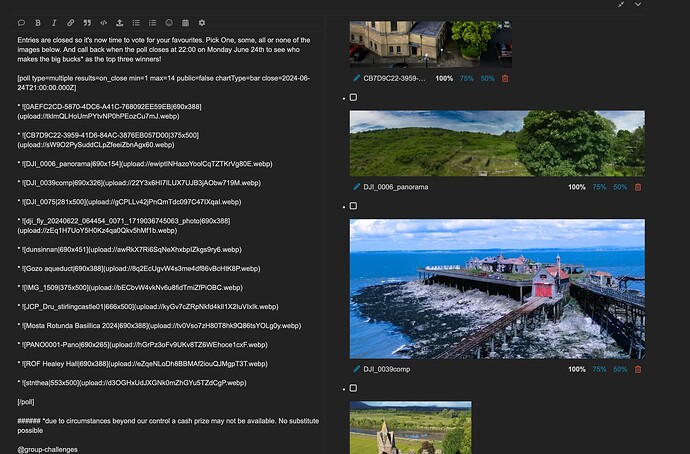Insert a bulleted list

[x=136, y=23]
